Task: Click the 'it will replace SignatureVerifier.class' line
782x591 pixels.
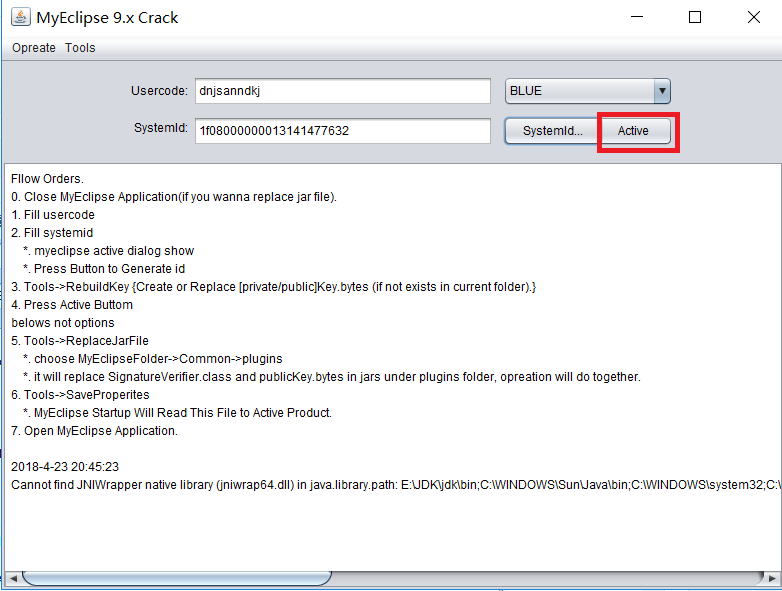Action: click(332, 377)
